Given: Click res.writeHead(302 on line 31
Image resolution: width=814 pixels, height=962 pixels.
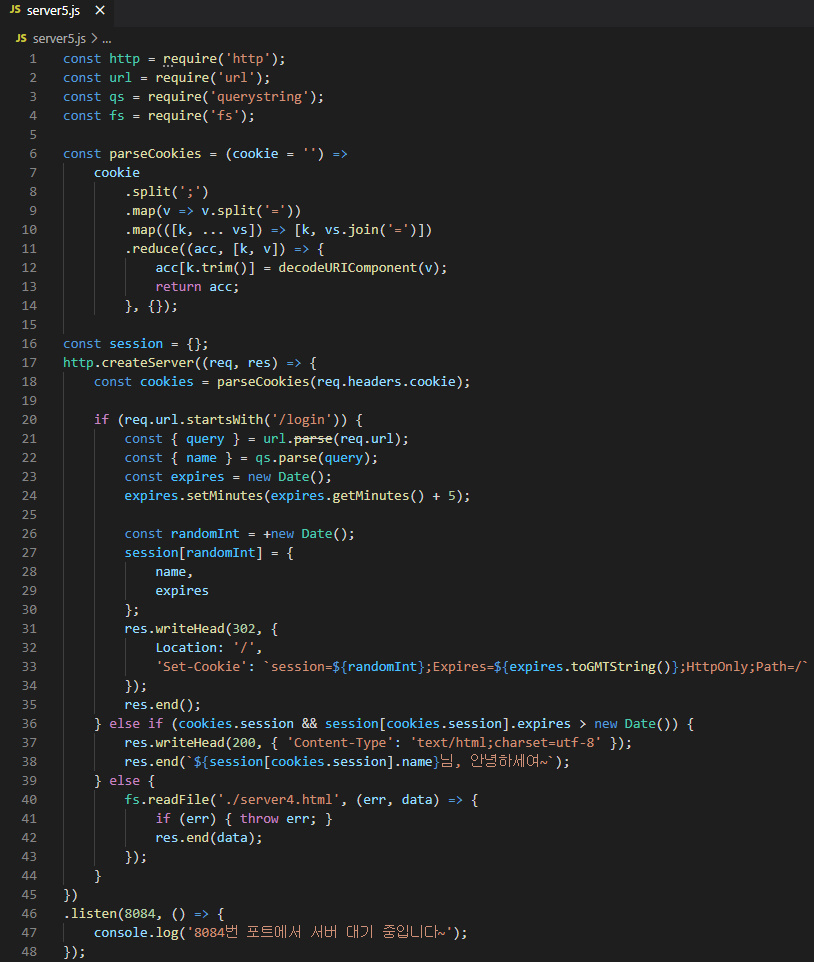Looking at the screenshot, I should point(190,629).
